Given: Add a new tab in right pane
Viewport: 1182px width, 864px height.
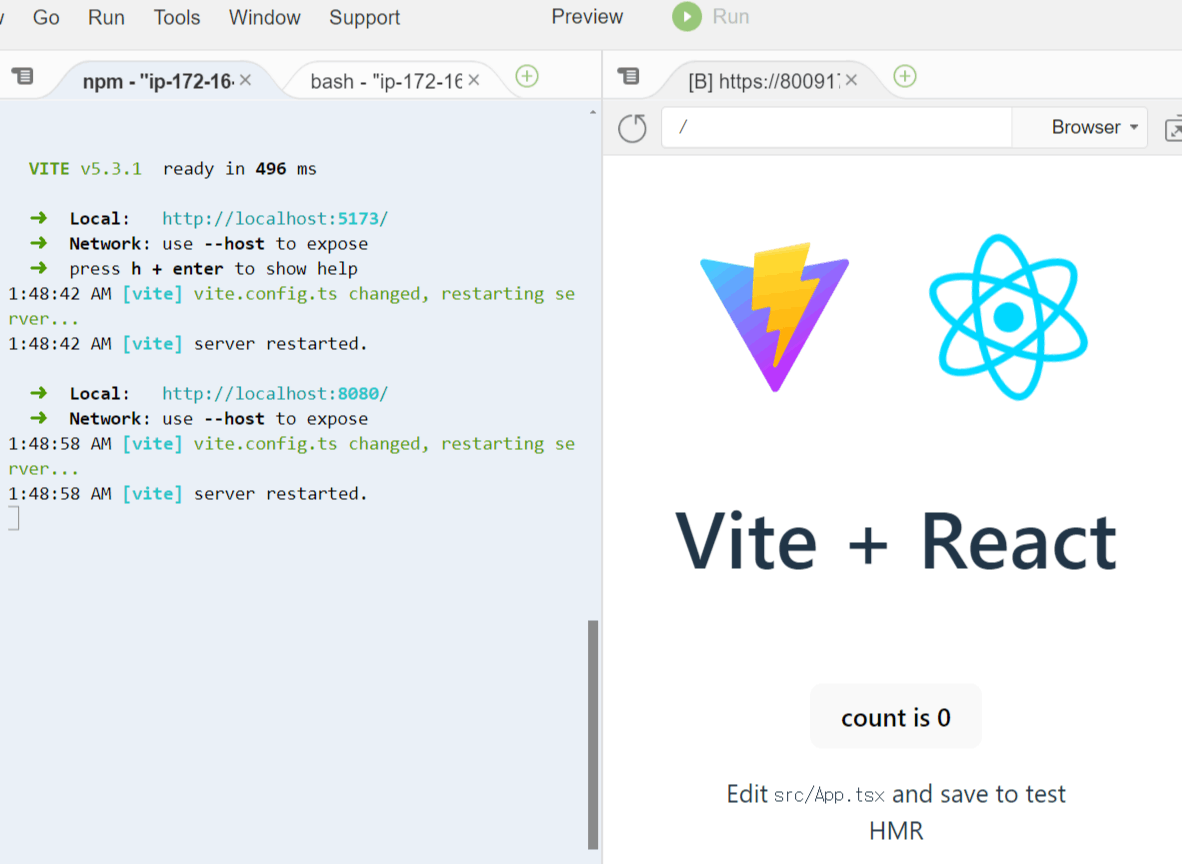Looking at the screenshot, I should [x=905, y=76].
